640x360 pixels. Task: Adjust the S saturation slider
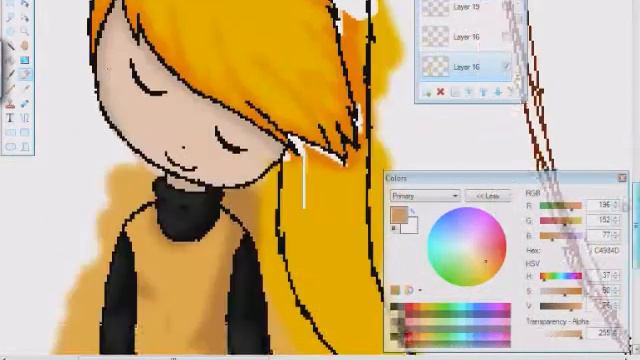[x=561, y=291]
